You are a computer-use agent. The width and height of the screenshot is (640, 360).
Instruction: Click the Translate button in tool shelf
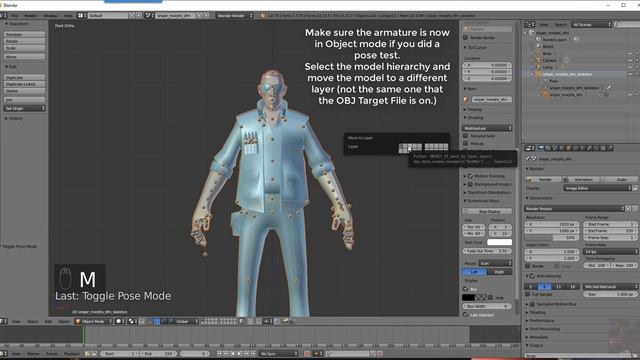pos(24,35)
